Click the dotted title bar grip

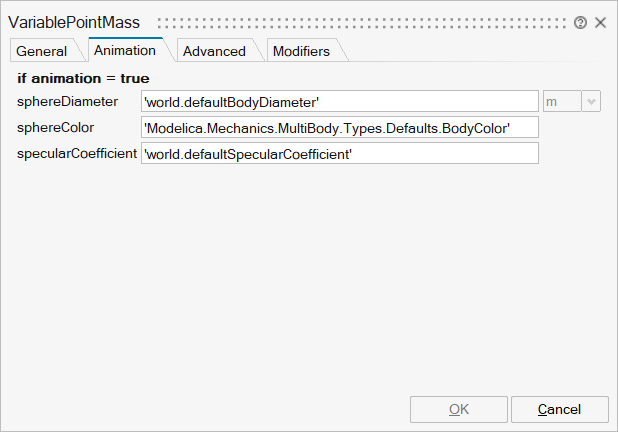click(360, 22)
